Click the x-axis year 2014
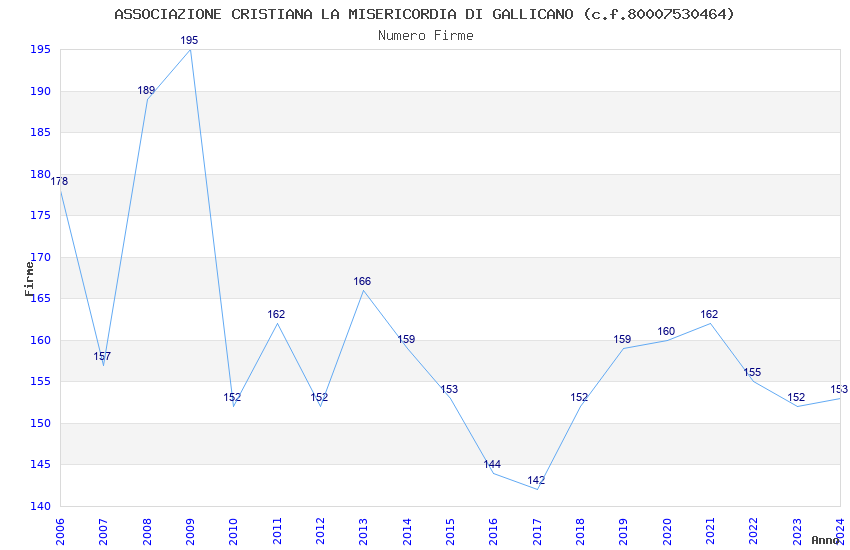This screenshot has width=850, height=550. 407,532
